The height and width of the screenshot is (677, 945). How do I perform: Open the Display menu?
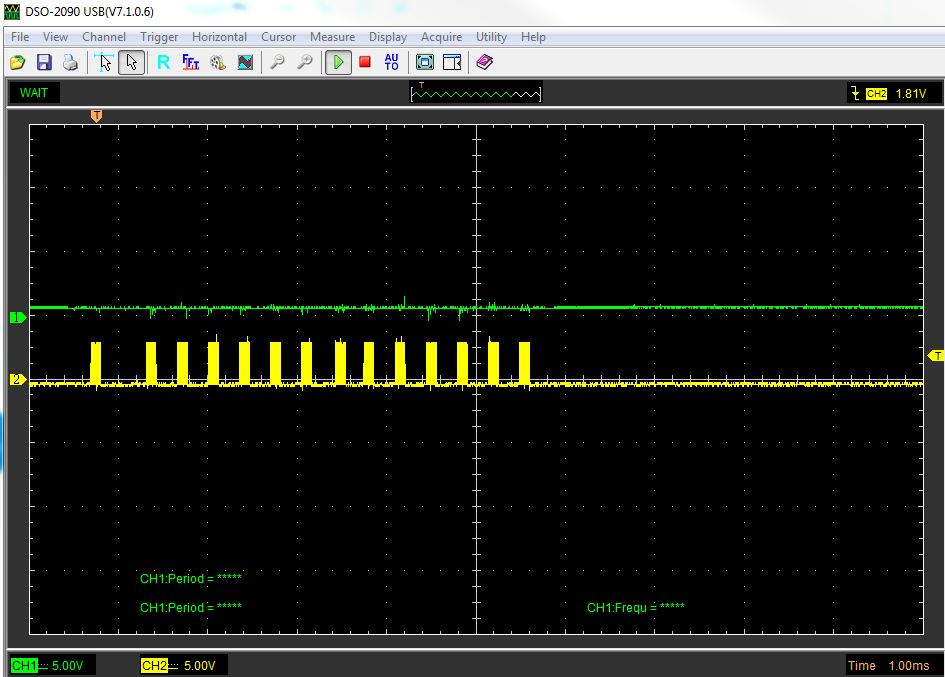(388, 37)
